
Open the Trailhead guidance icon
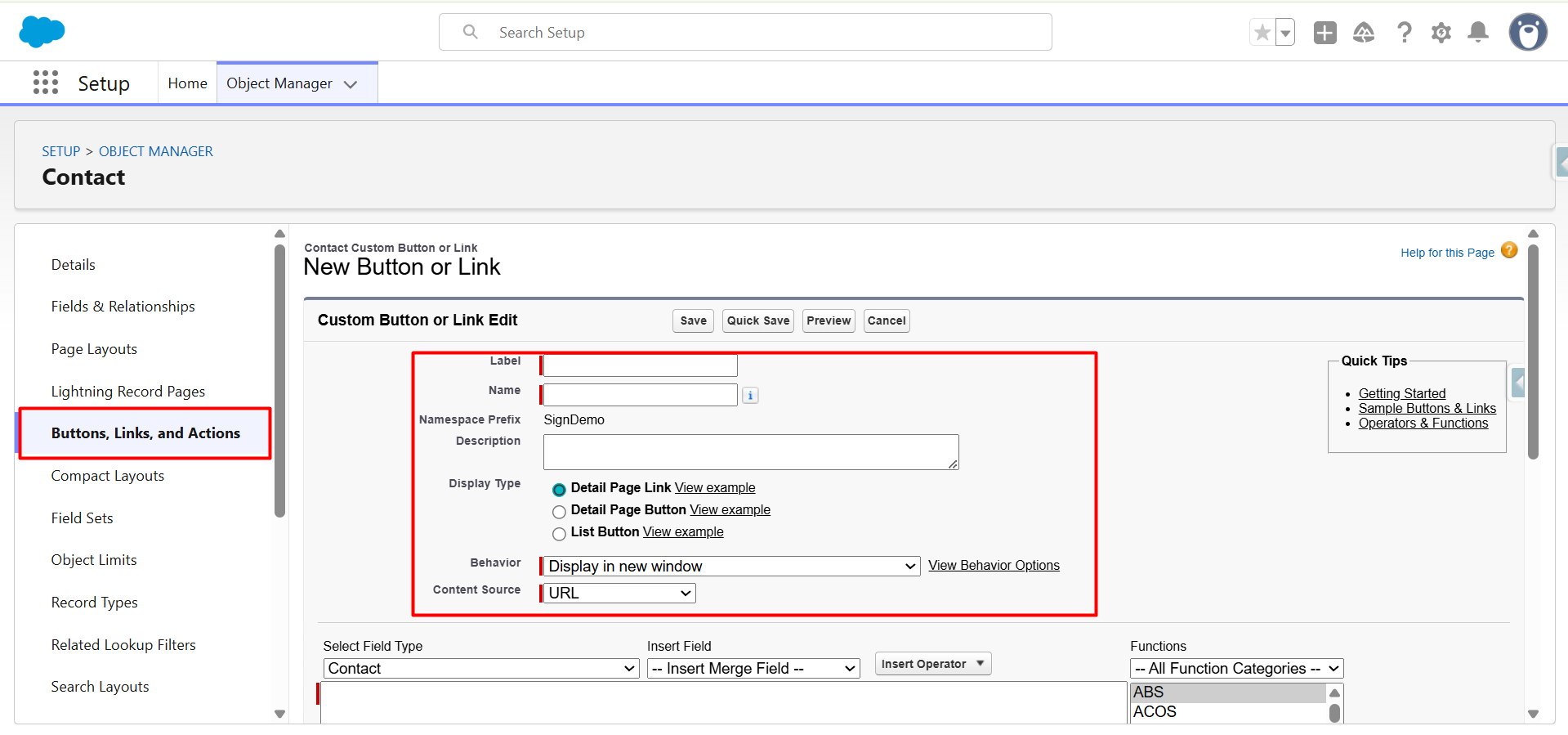pyautogui.click(x=1364, y=33)
